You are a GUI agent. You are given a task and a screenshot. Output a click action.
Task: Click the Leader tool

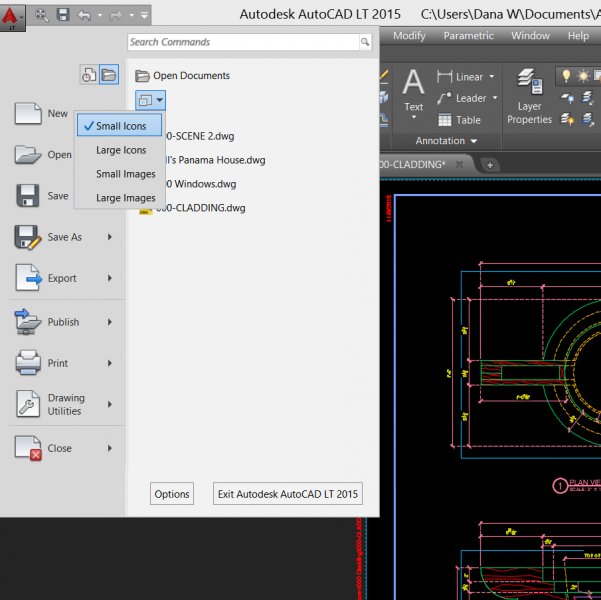(x=461, y=98)
